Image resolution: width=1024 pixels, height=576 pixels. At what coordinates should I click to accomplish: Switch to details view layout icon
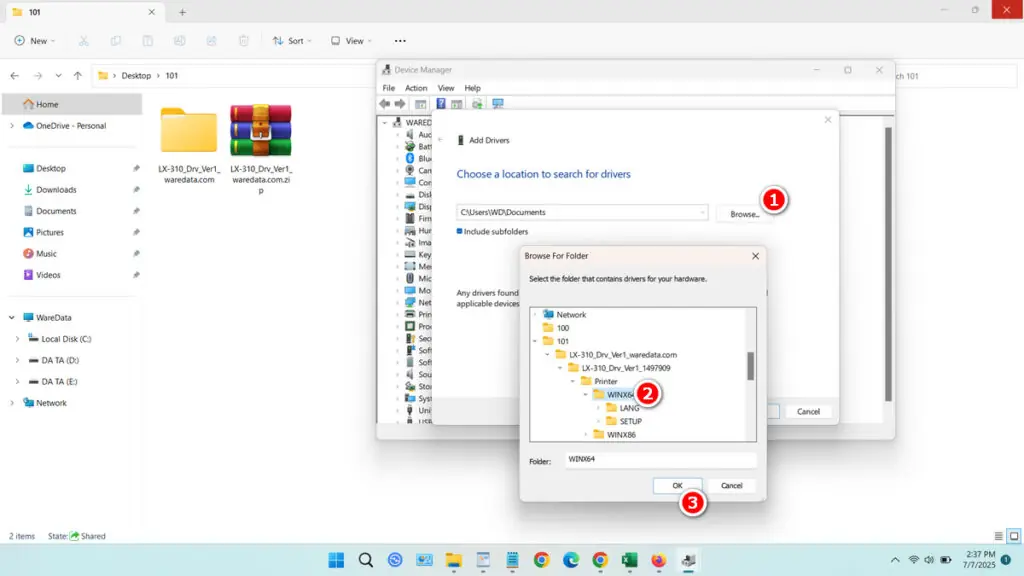pos(999,536)
